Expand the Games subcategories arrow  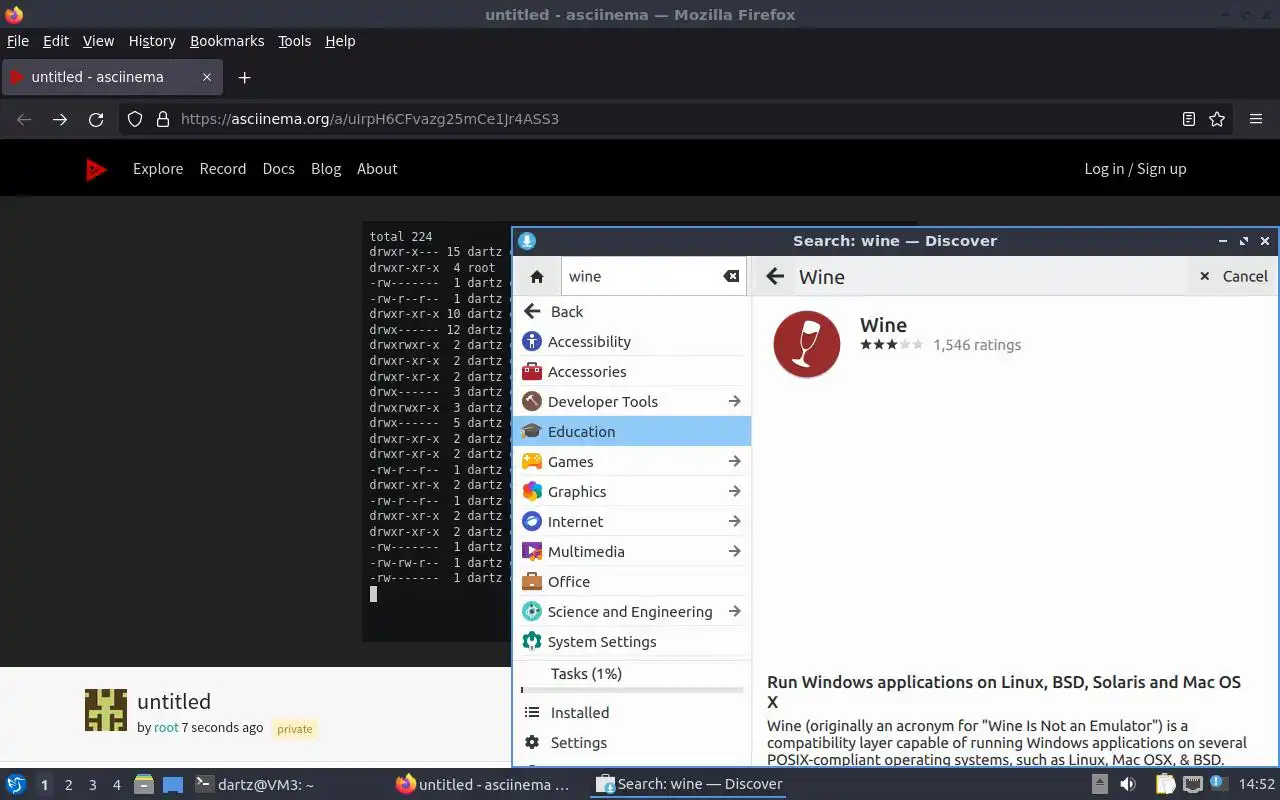735,462
